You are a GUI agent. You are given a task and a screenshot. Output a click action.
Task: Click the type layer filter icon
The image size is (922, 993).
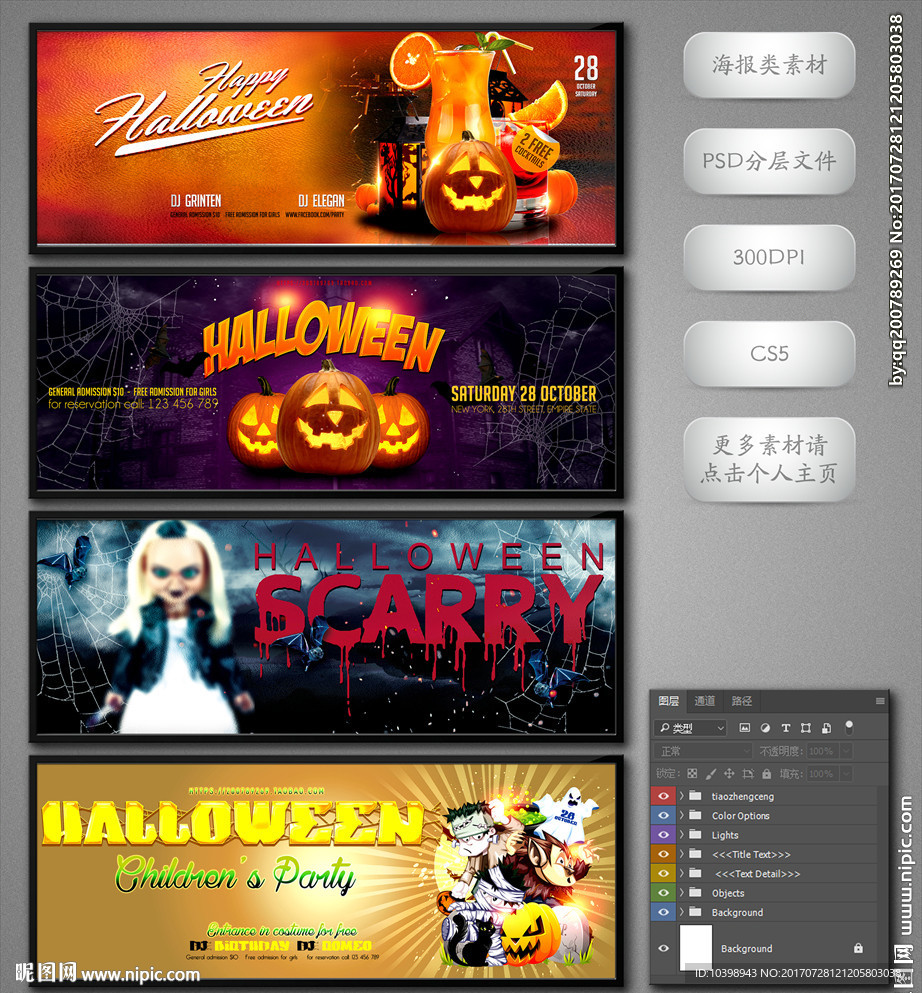785,728
